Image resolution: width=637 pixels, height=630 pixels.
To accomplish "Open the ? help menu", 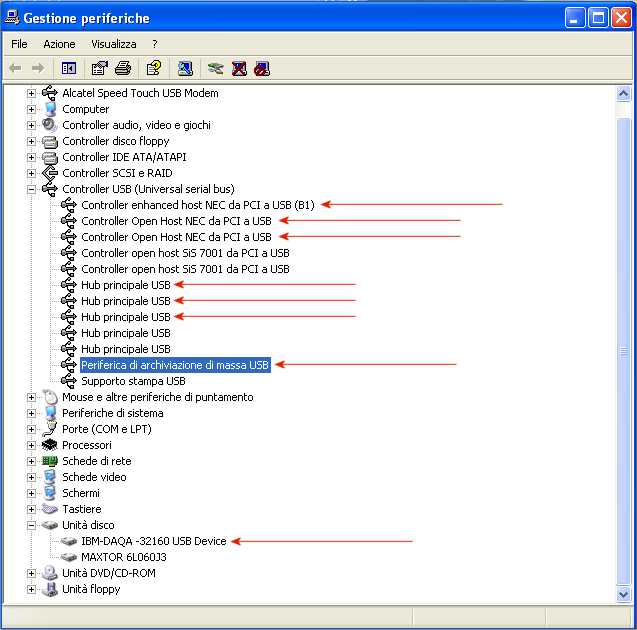I will click(x=155, y=44).
